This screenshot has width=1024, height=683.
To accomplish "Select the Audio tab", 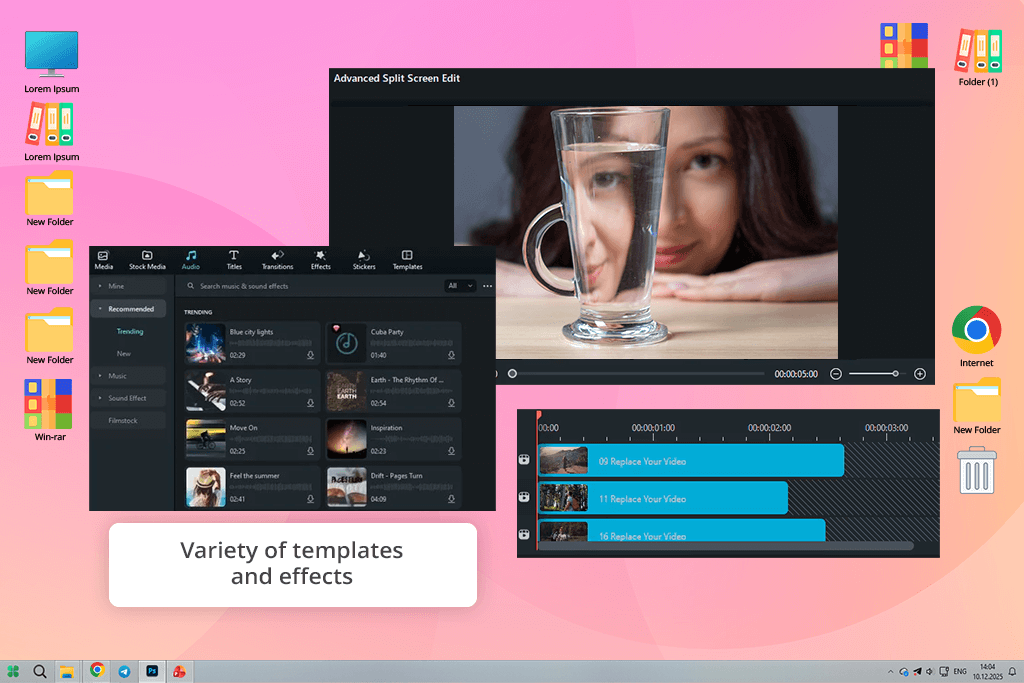I will pos(191,260).
